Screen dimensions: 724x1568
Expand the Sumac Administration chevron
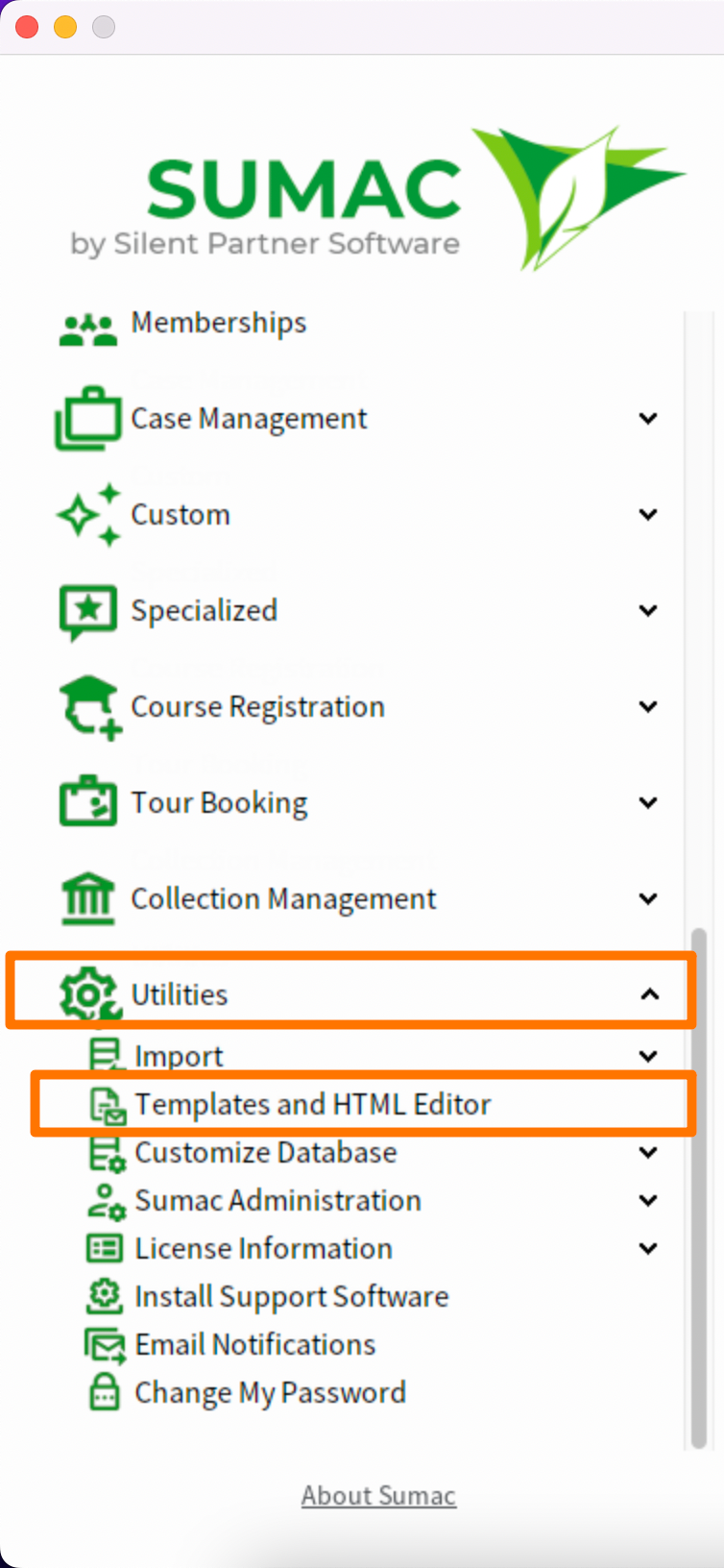(x=649, y=1200)
